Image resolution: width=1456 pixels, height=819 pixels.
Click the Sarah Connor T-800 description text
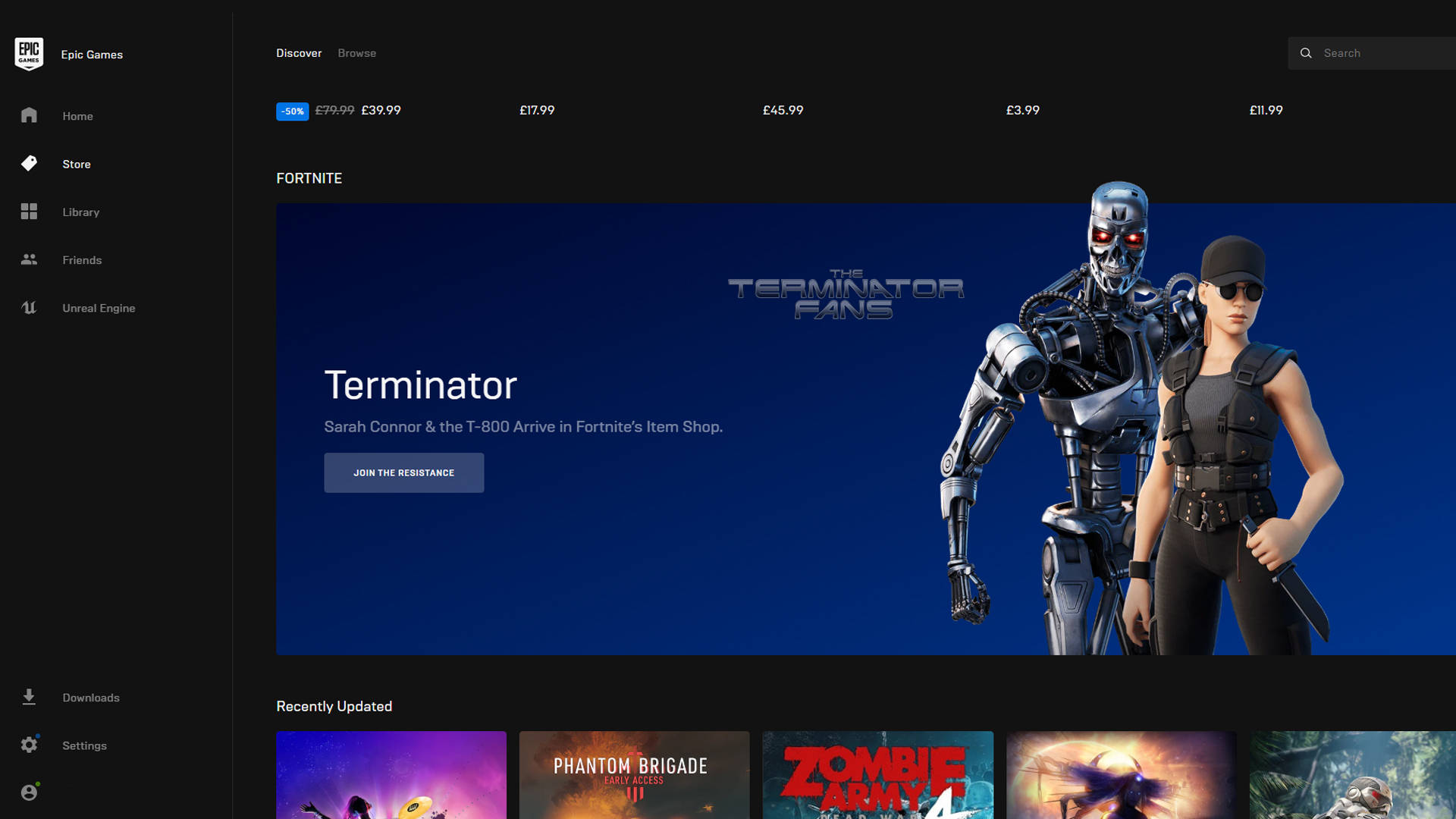tap(523, 427)
